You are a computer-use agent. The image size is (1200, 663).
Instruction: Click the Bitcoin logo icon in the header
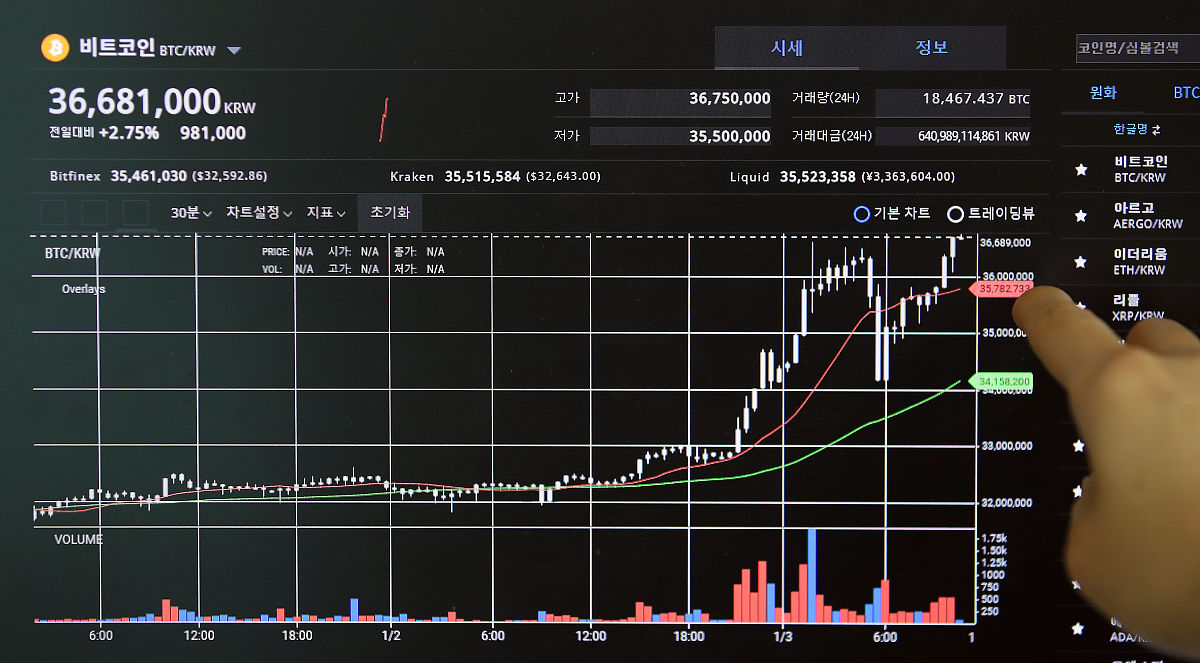[56, 48]
